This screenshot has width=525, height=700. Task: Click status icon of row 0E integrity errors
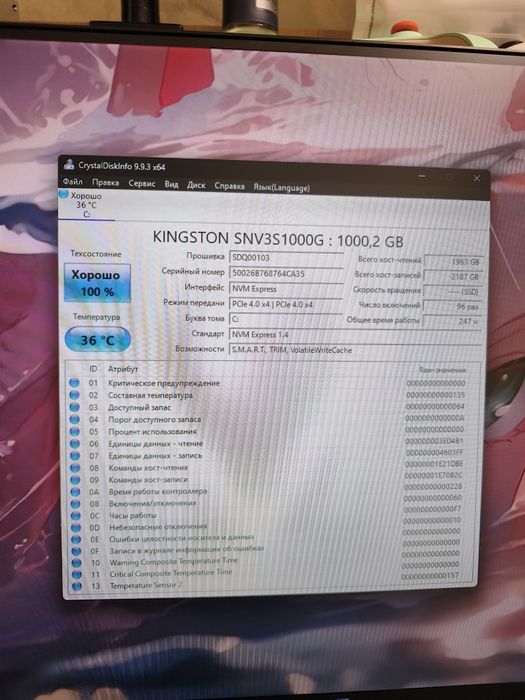pos(76,539)
